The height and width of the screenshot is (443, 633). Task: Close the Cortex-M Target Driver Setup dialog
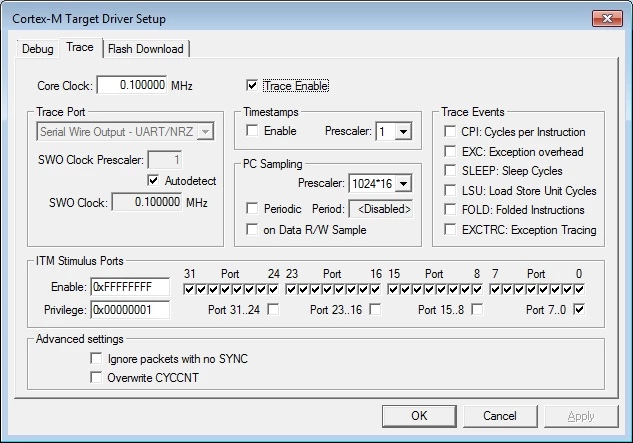(607, 18)
